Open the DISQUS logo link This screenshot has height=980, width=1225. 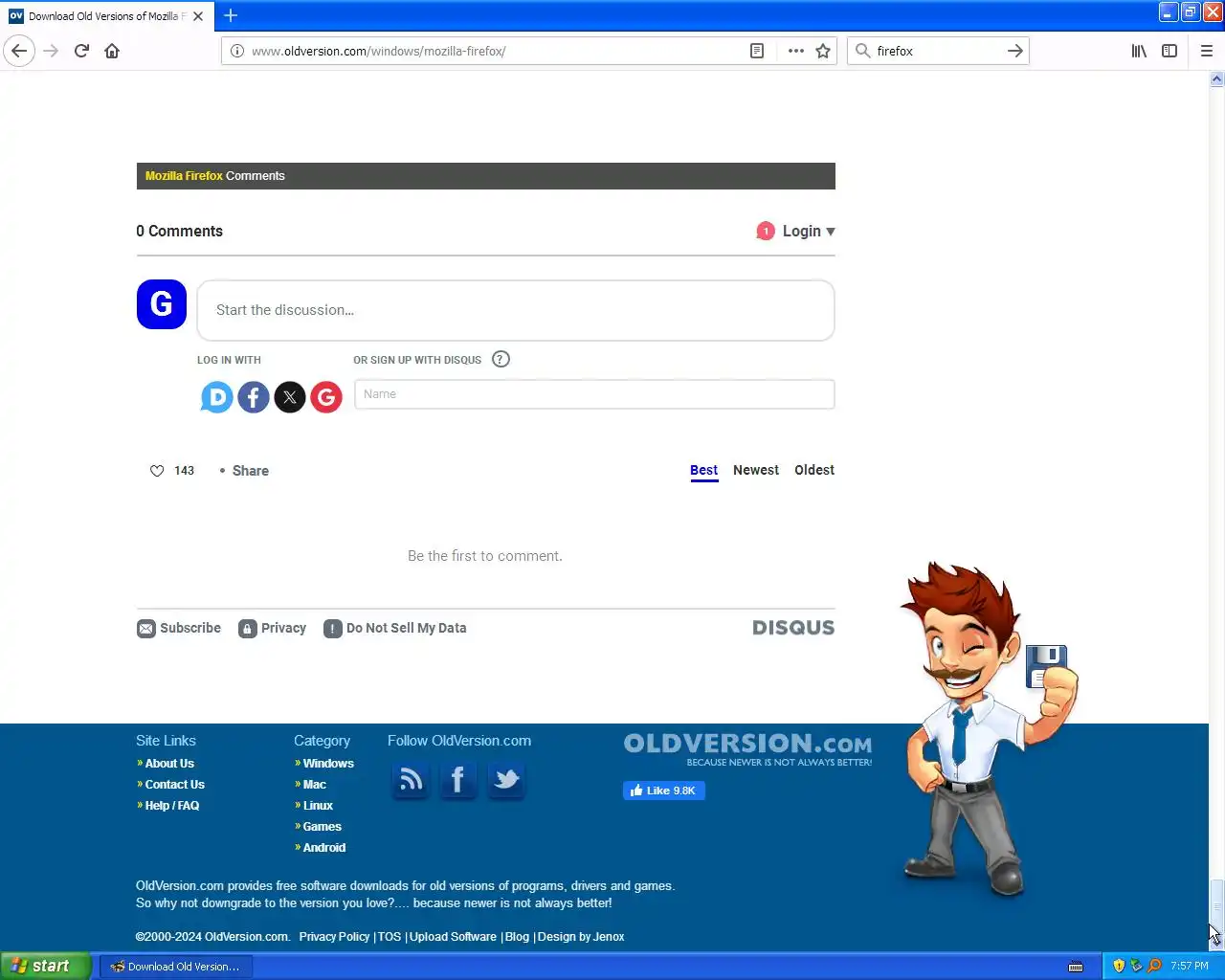tap(793, 628)
